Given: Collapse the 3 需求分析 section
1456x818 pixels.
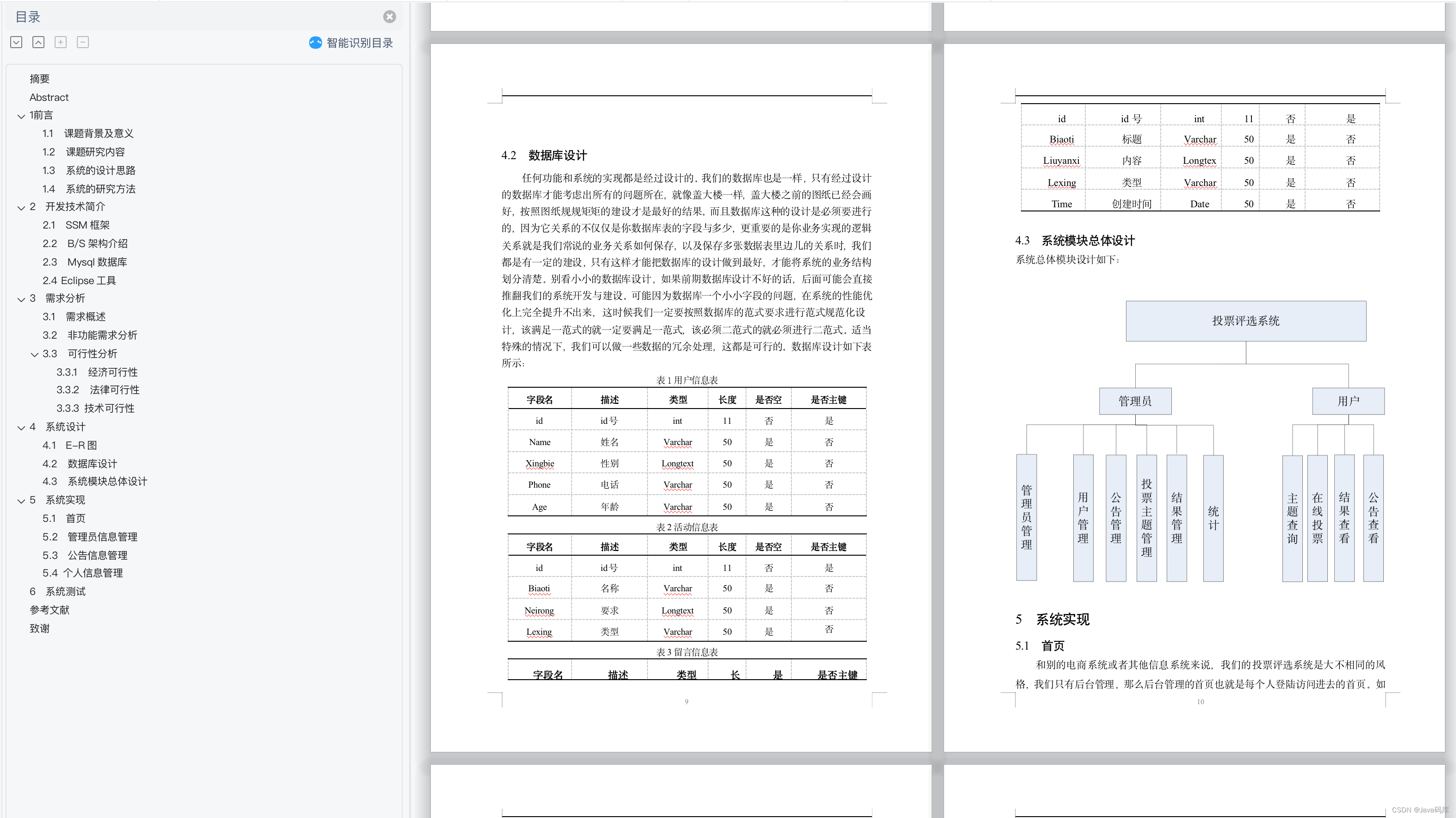Looking at the screenshot, I should 21,299.
